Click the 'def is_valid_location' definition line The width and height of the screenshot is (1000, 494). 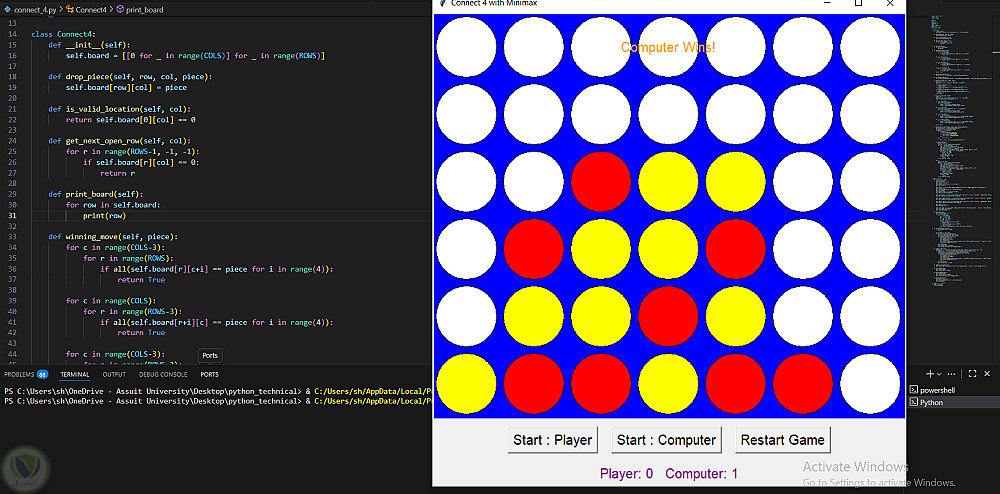tap(119, 109)
